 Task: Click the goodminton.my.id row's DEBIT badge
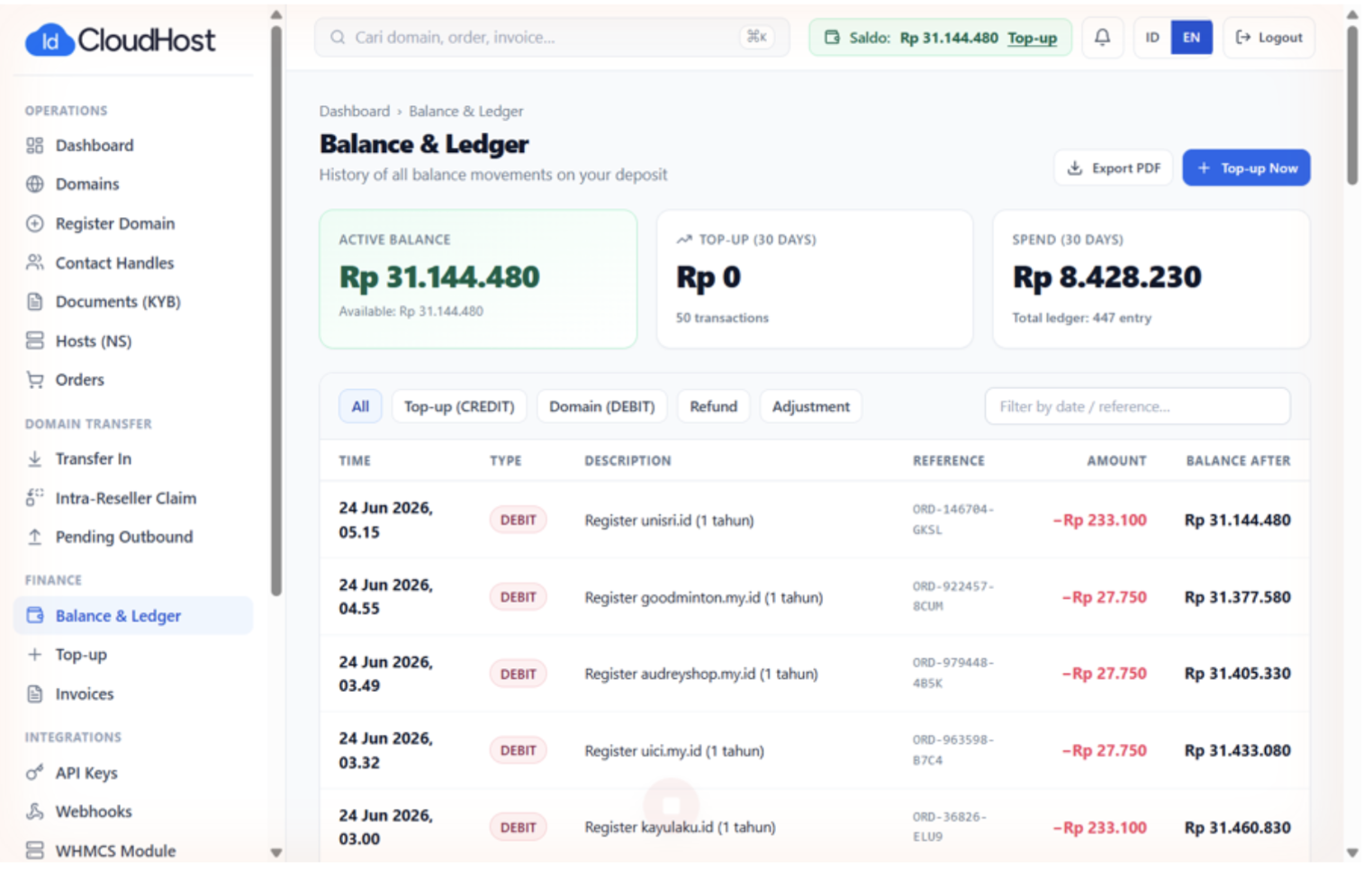point(518,598)
